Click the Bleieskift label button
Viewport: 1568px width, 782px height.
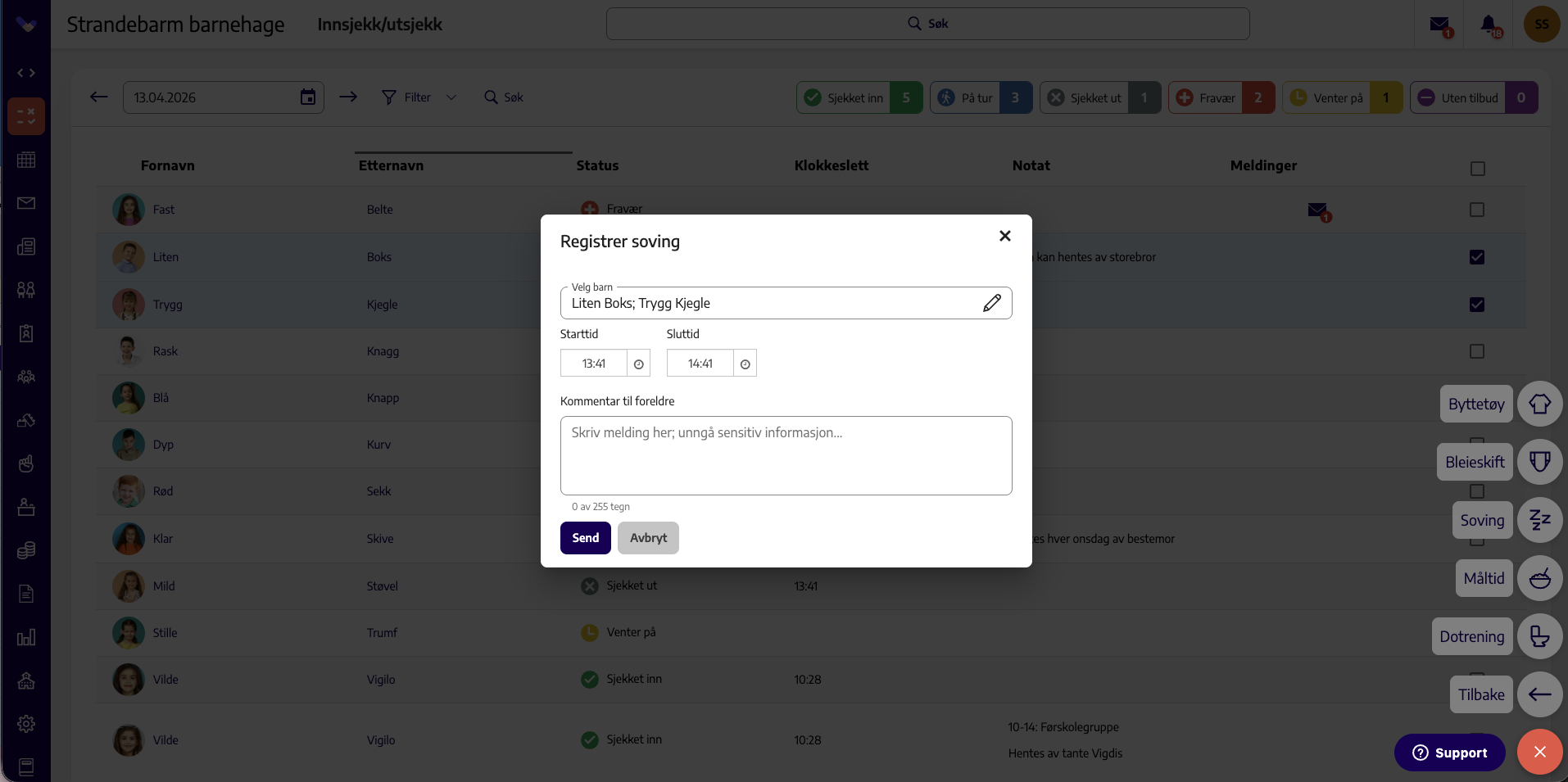(x=1475, y=462)
